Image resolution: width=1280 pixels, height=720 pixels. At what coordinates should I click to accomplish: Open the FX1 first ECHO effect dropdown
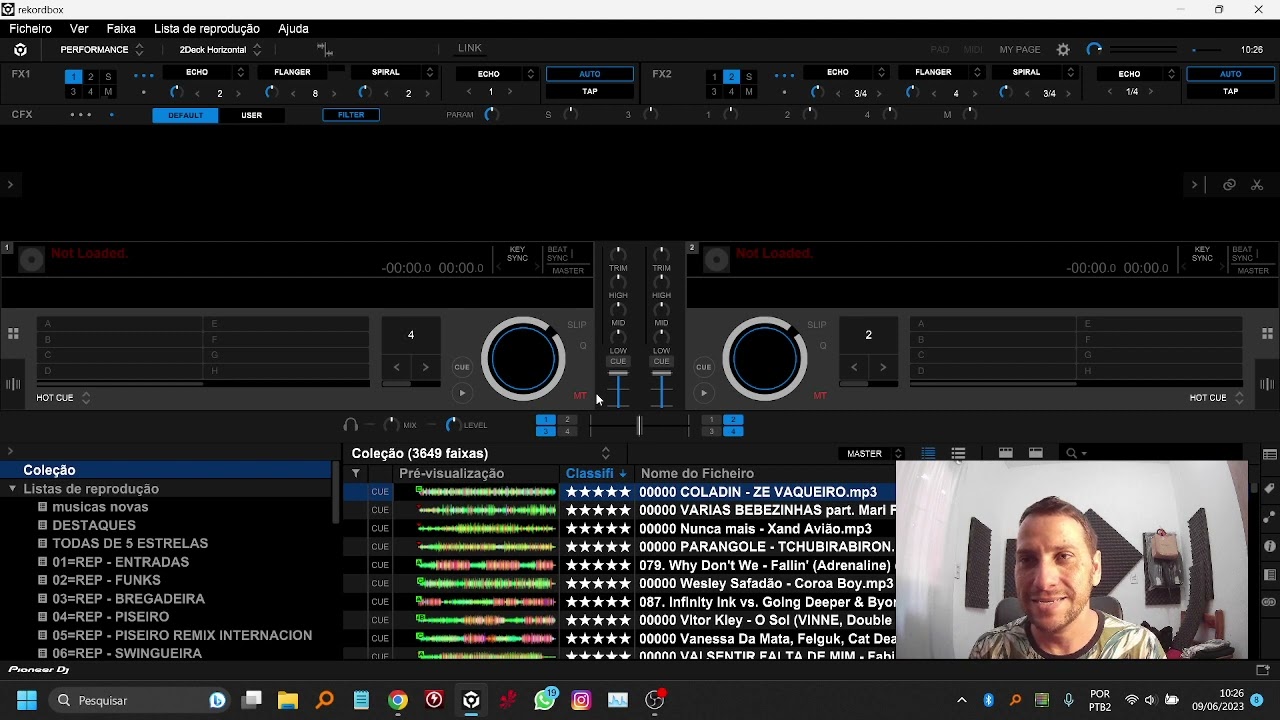205,72
